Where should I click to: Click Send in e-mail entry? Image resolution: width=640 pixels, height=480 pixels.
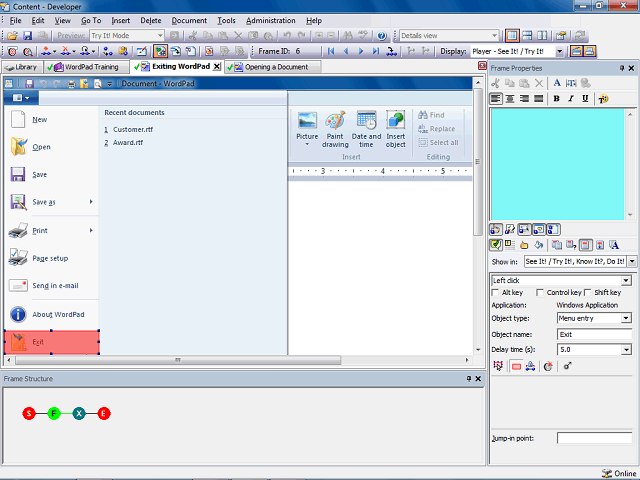tap(55, 286)
